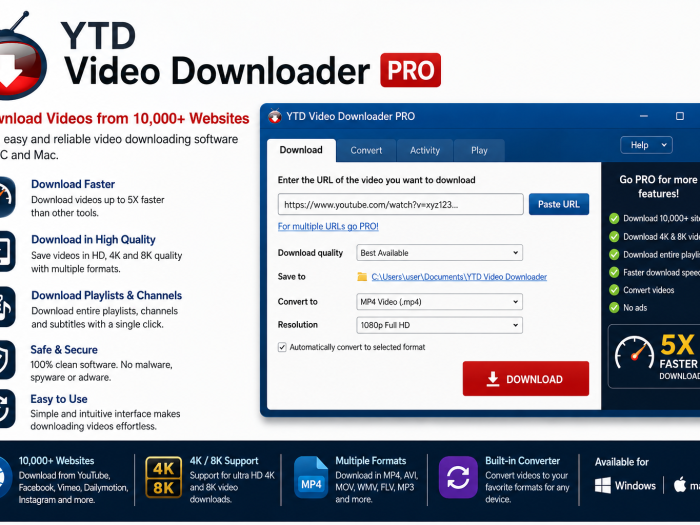Switch to the Convert tab
This screenshot has width=700, height=525.
point(366,150)
